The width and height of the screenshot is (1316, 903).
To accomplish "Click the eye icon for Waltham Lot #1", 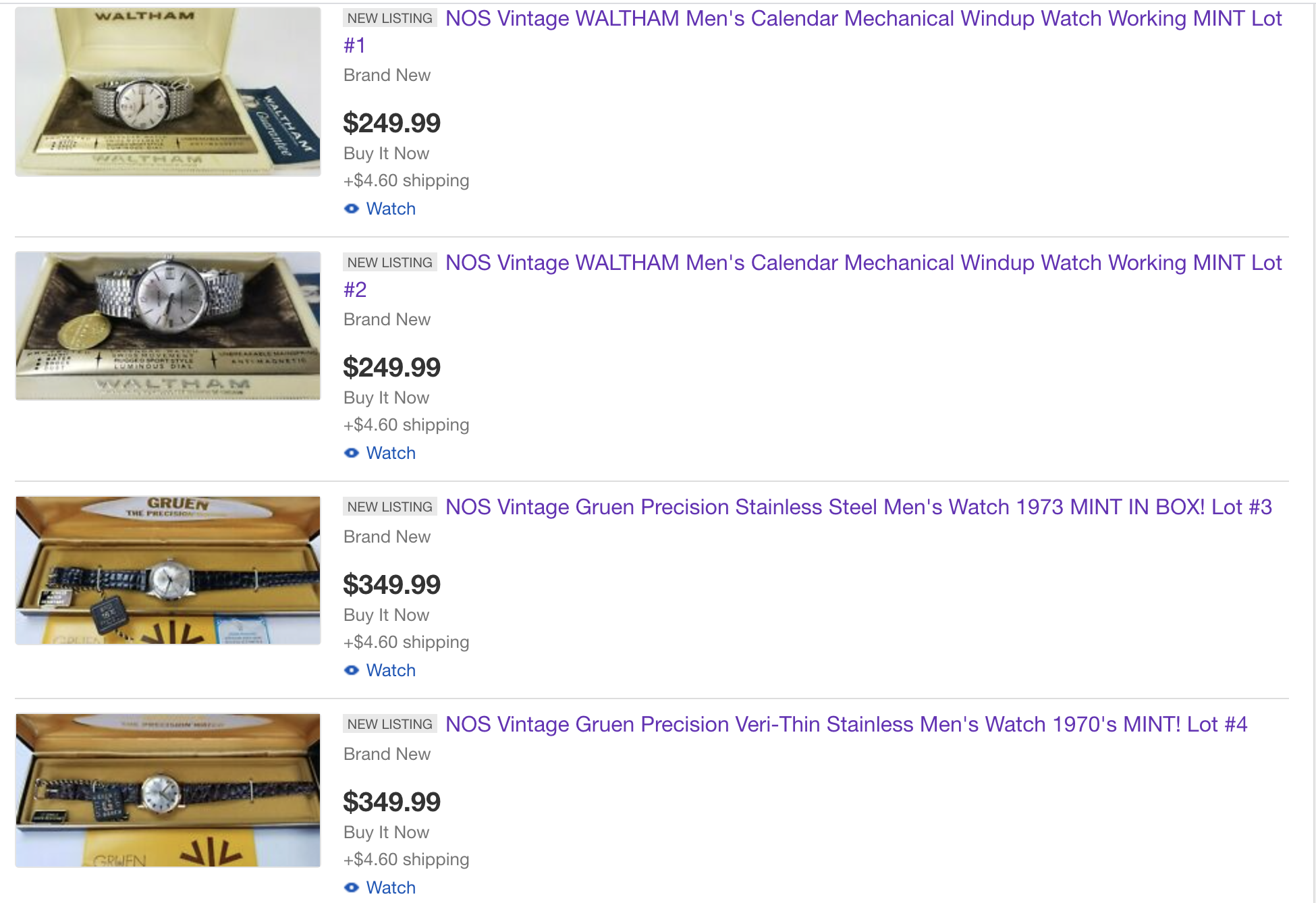I will pos(351,209).
